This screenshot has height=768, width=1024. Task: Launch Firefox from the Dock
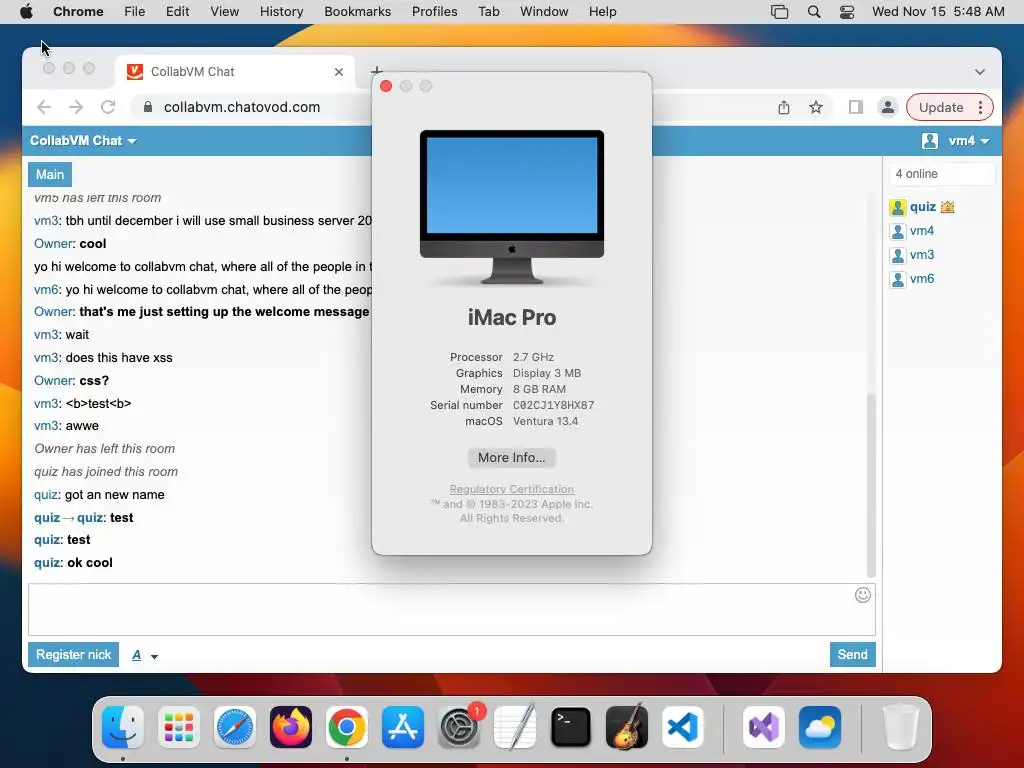tap(291, 727)
